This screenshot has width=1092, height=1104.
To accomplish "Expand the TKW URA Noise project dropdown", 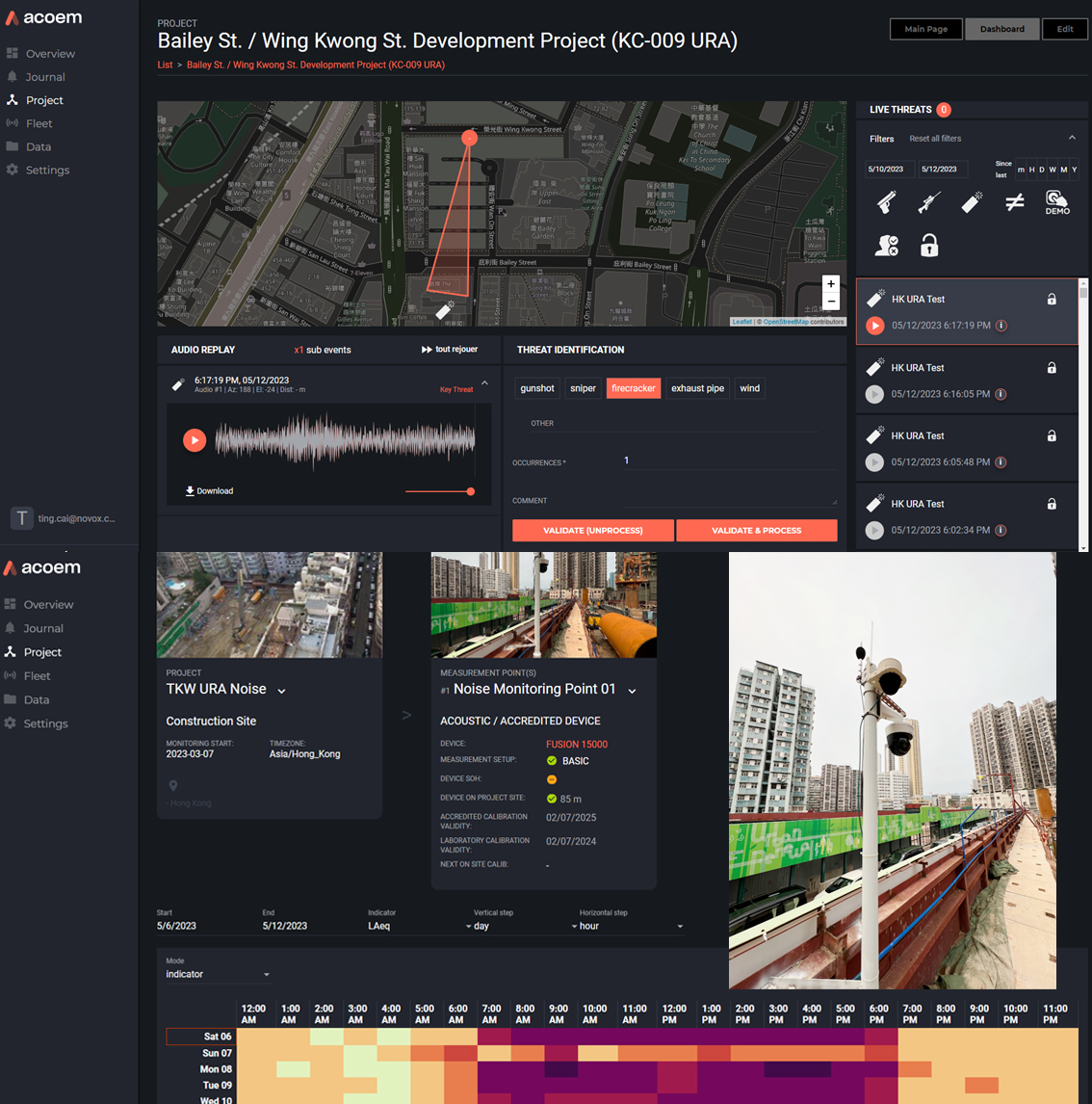I will pos(282,691).
